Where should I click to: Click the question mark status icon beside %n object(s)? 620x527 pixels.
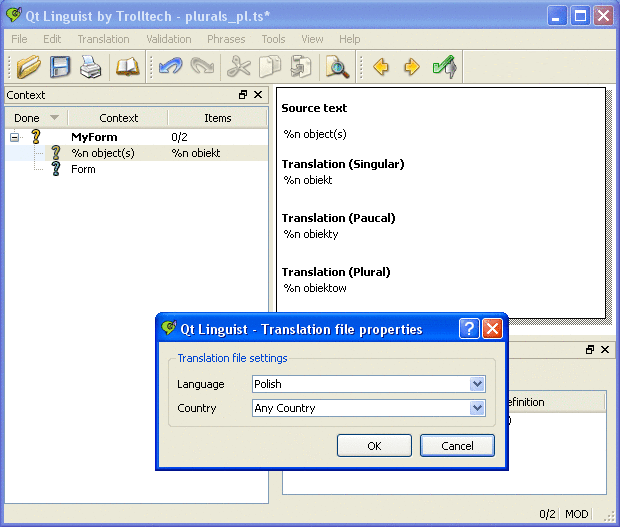click(56, 153)
